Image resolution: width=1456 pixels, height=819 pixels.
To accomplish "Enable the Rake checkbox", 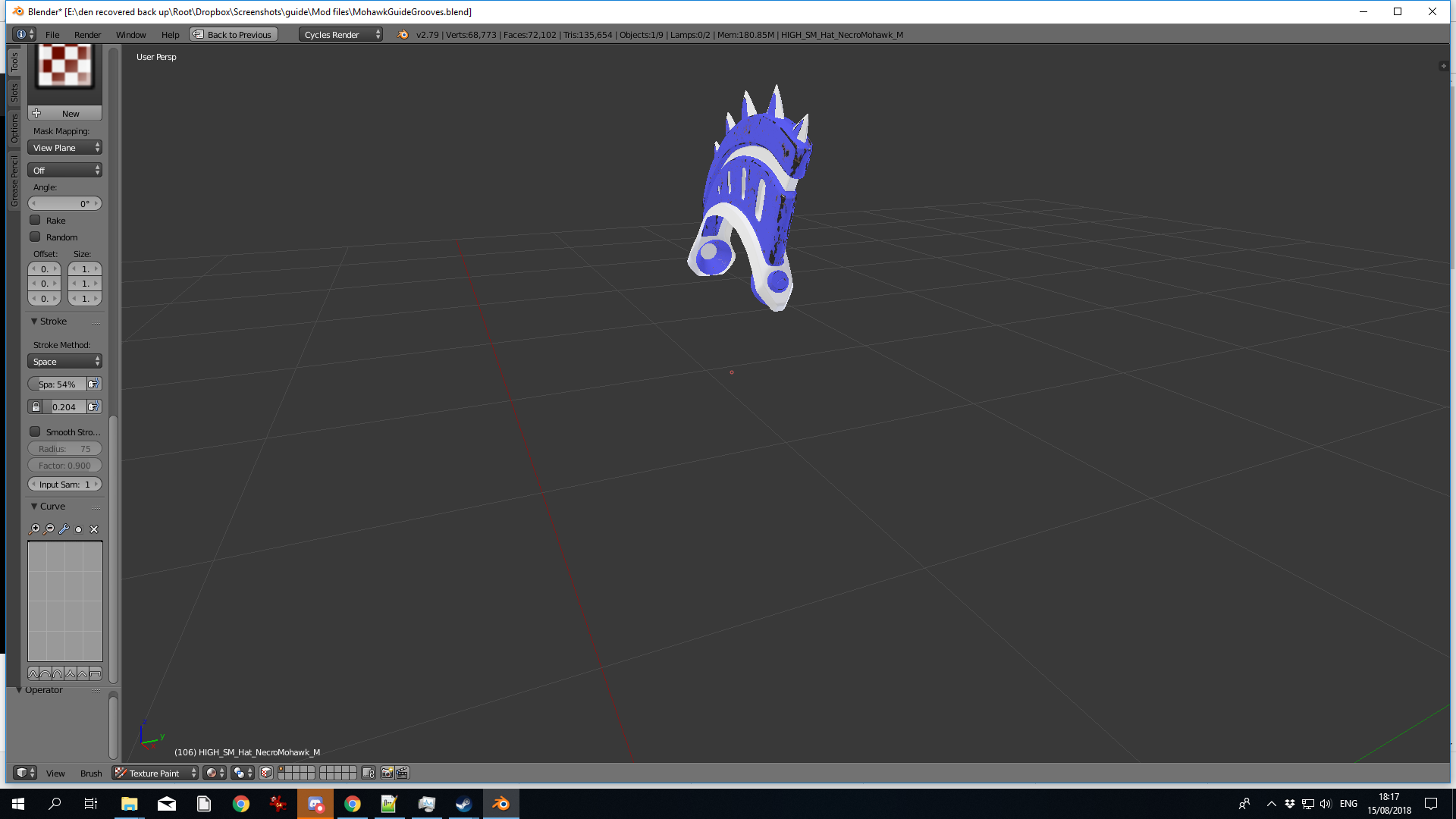I will pyautogui.click(x=35, y=220).
